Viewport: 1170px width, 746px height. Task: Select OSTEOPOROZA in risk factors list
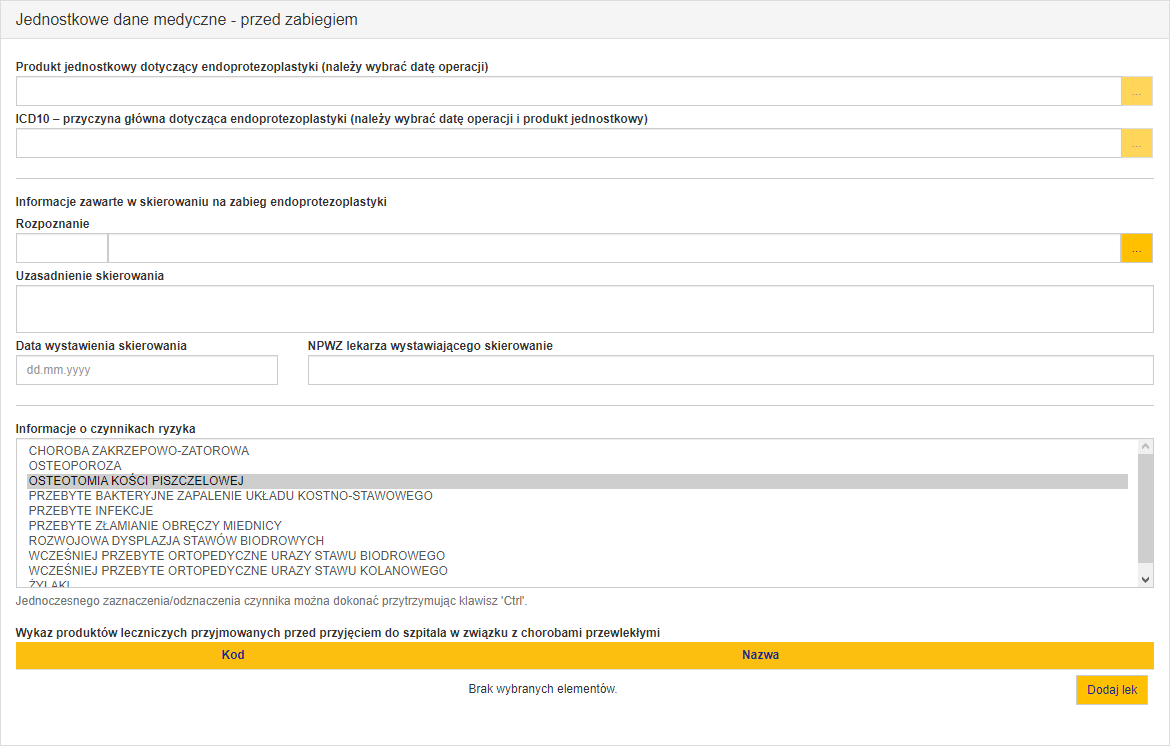(75, 466)
